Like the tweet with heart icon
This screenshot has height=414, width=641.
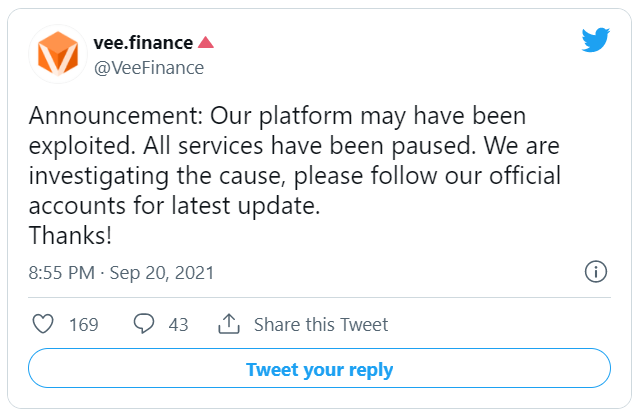point(43,324)
